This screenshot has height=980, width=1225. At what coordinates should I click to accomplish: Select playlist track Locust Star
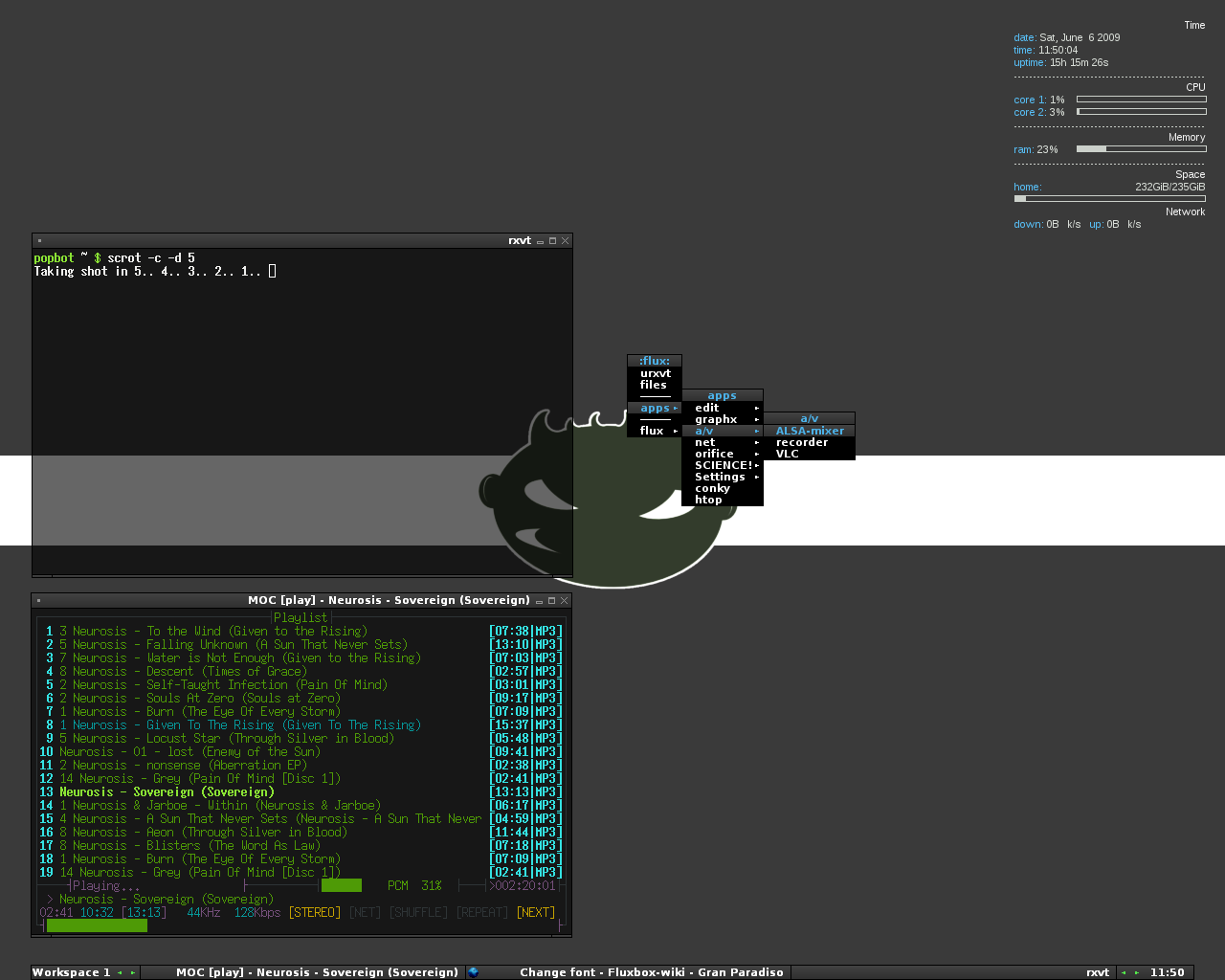tap(301, 738)
